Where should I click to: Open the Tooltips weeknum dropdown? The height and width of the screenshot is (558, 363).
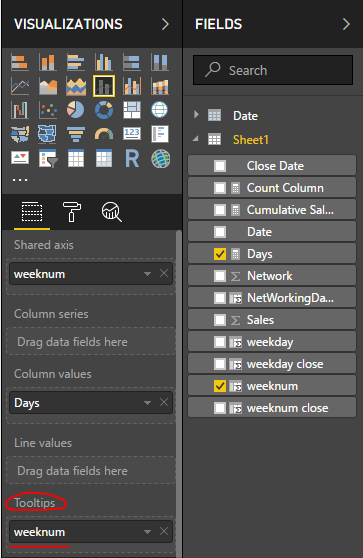click(147, 532)
